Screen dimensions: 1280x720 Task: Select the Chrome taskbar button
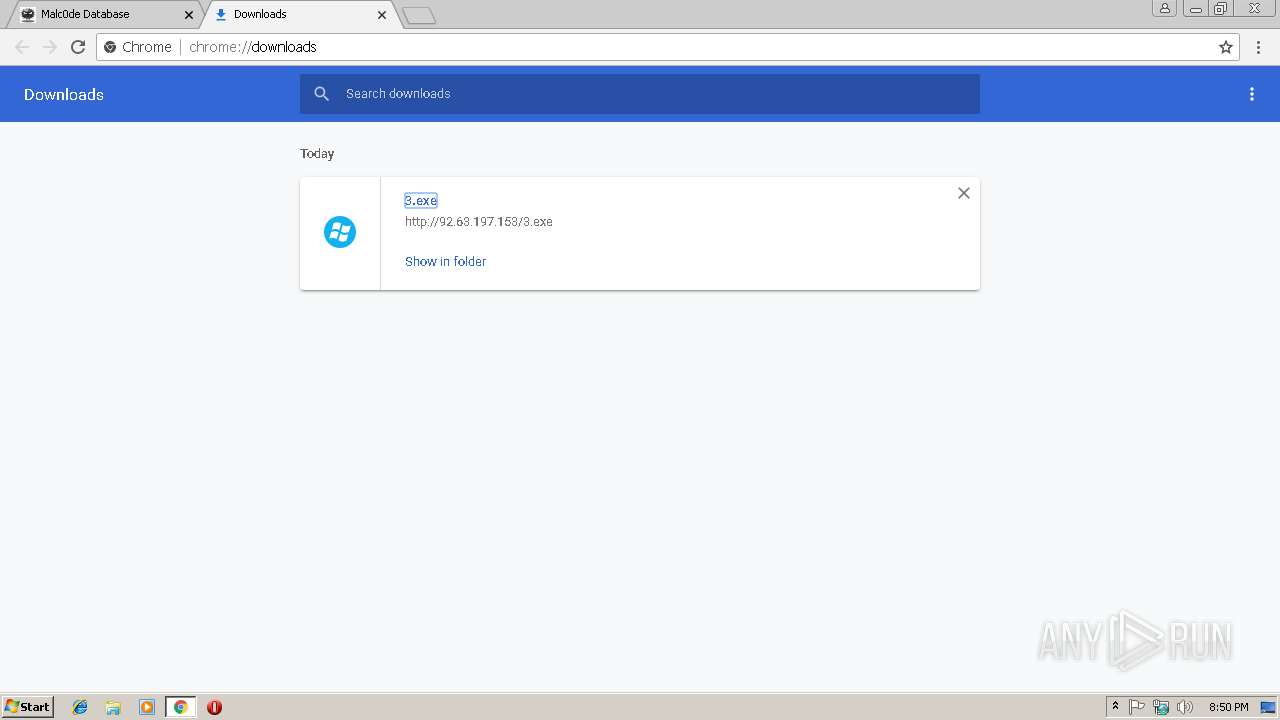tap(180, 707)
